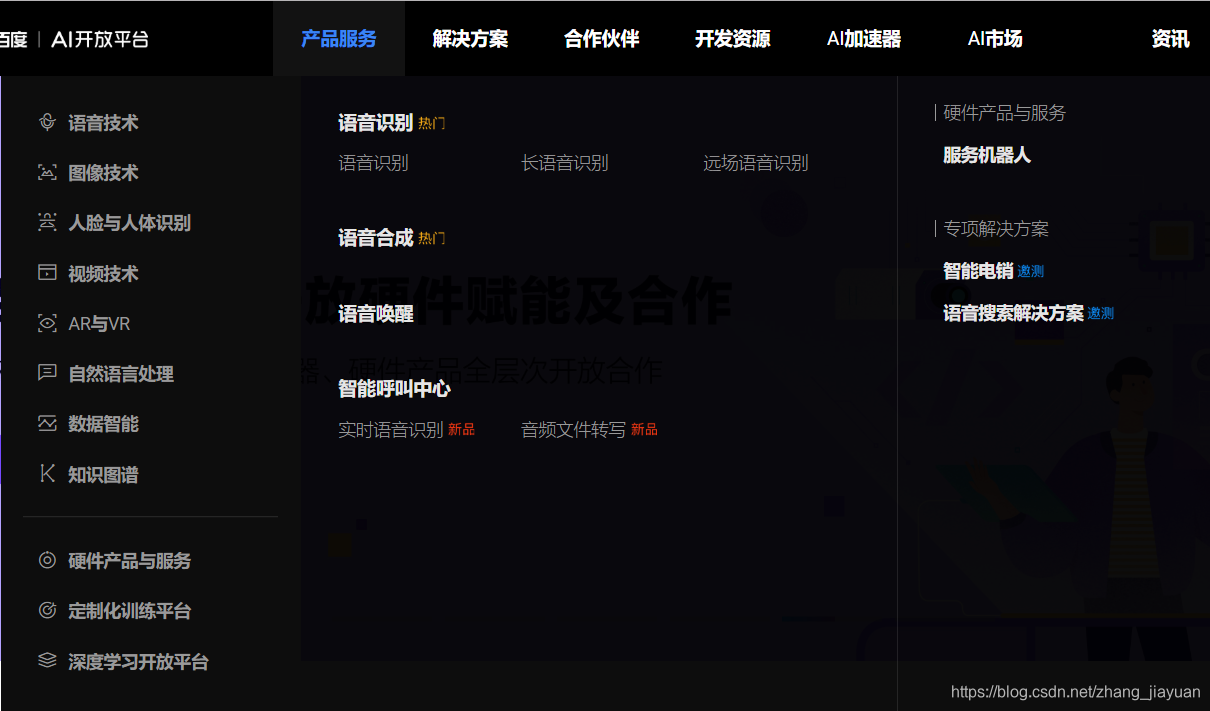
Task: Click the layers icon beside 深度学习开放平台
Action: (47, 660)
